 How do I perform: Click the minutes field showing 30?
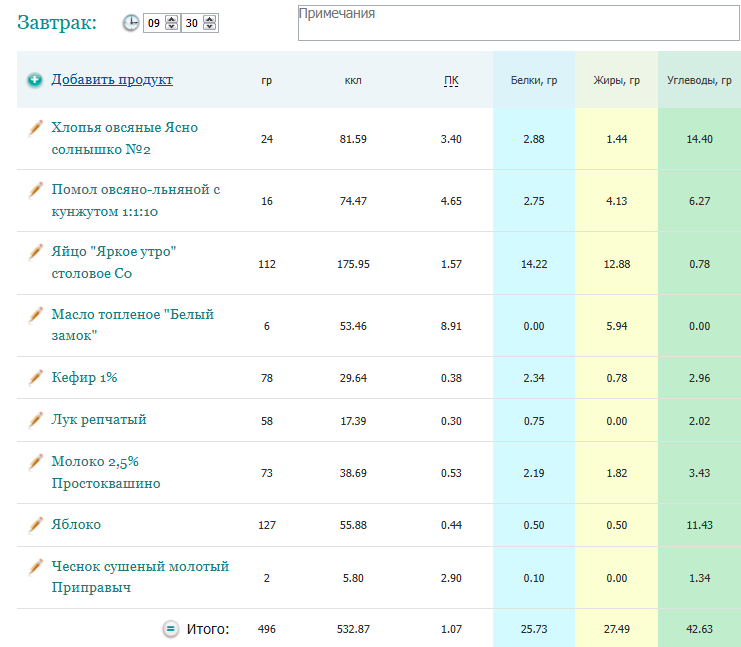click(x=192, y=23)
